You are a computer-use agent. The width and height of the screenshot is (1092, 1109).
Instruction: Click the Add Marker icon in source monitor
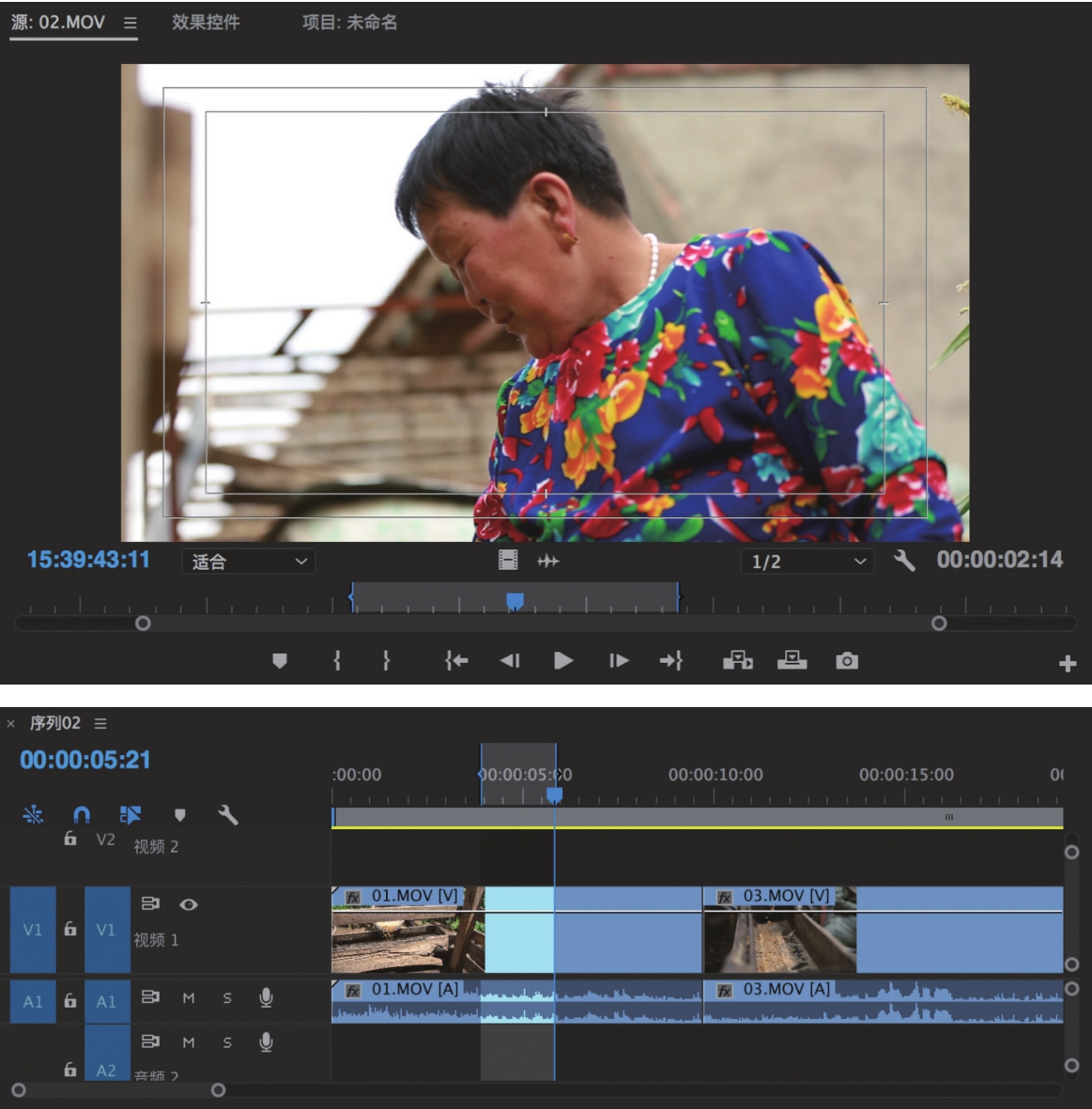279,661
